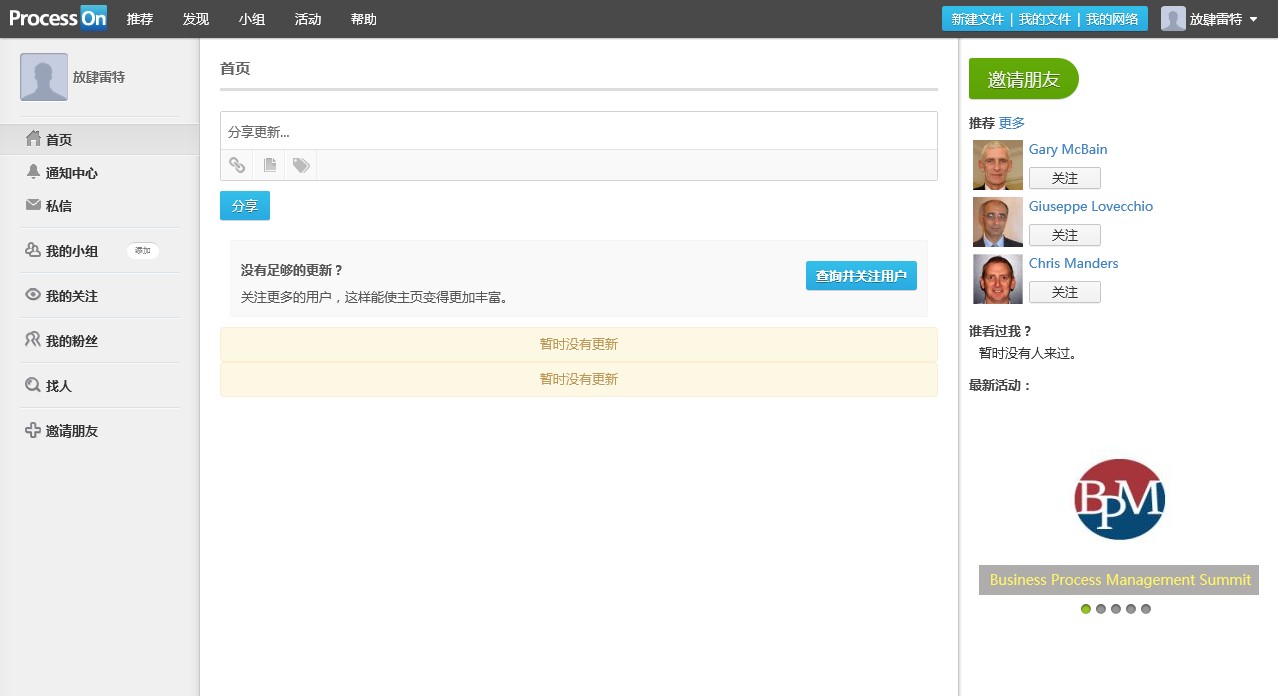The width and height of the screenshot is (1278, 696).
Task: Open Giuseppe Lovecchio's profile link
Action: [1091, 206]
